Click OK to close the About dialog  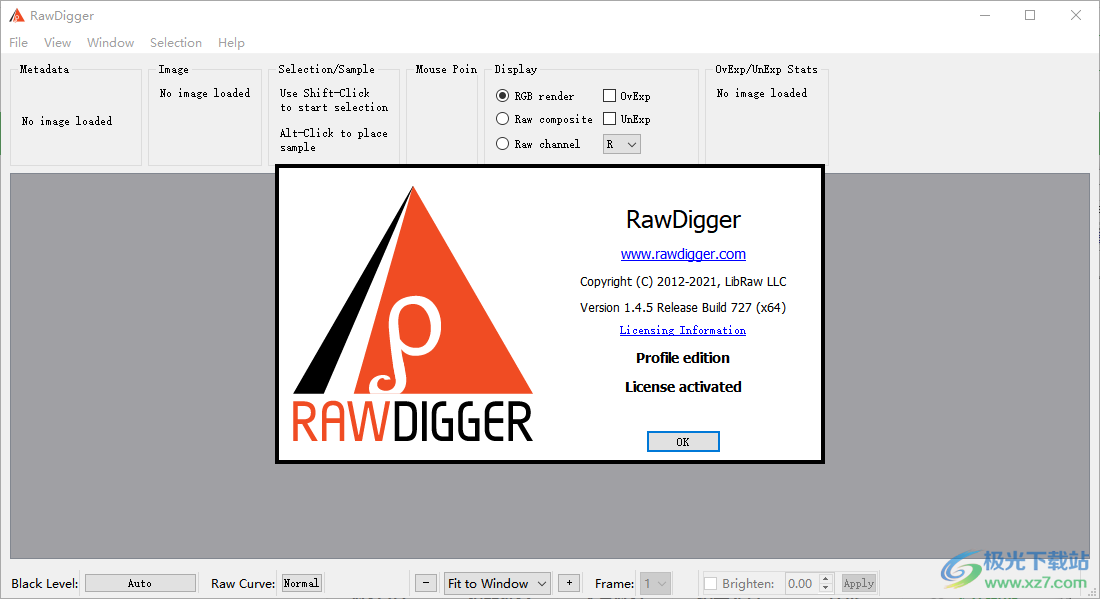point(683,441)
